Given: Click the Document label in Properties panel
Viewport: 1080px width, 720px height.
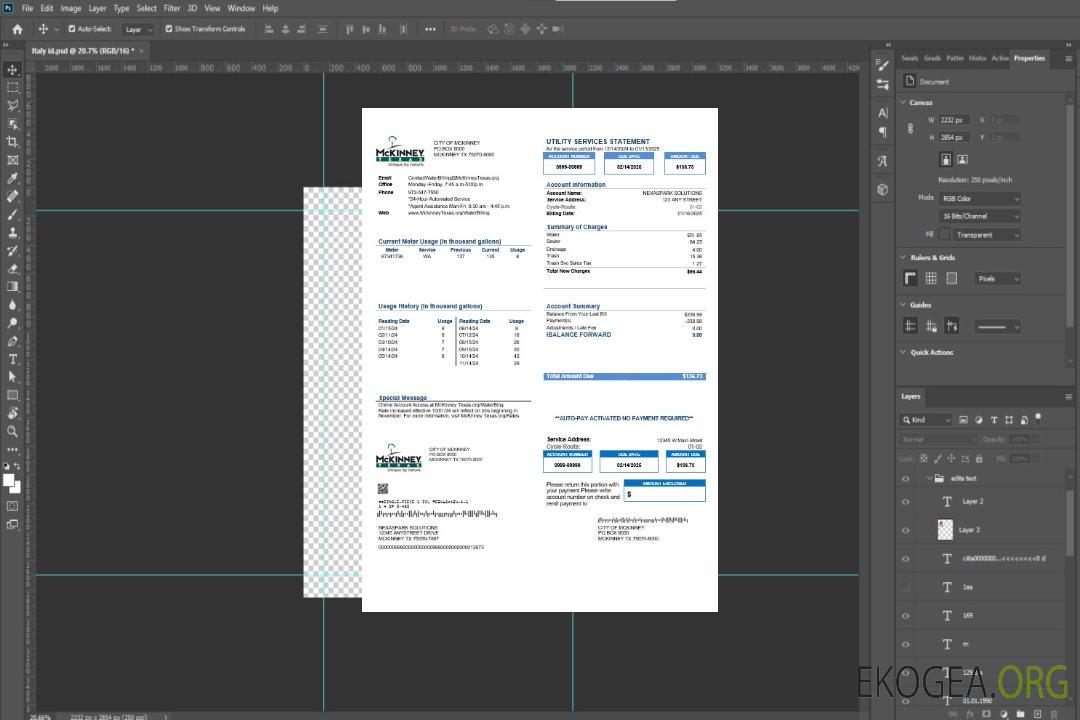Looking at the screenshot, I should pos(934,82).
